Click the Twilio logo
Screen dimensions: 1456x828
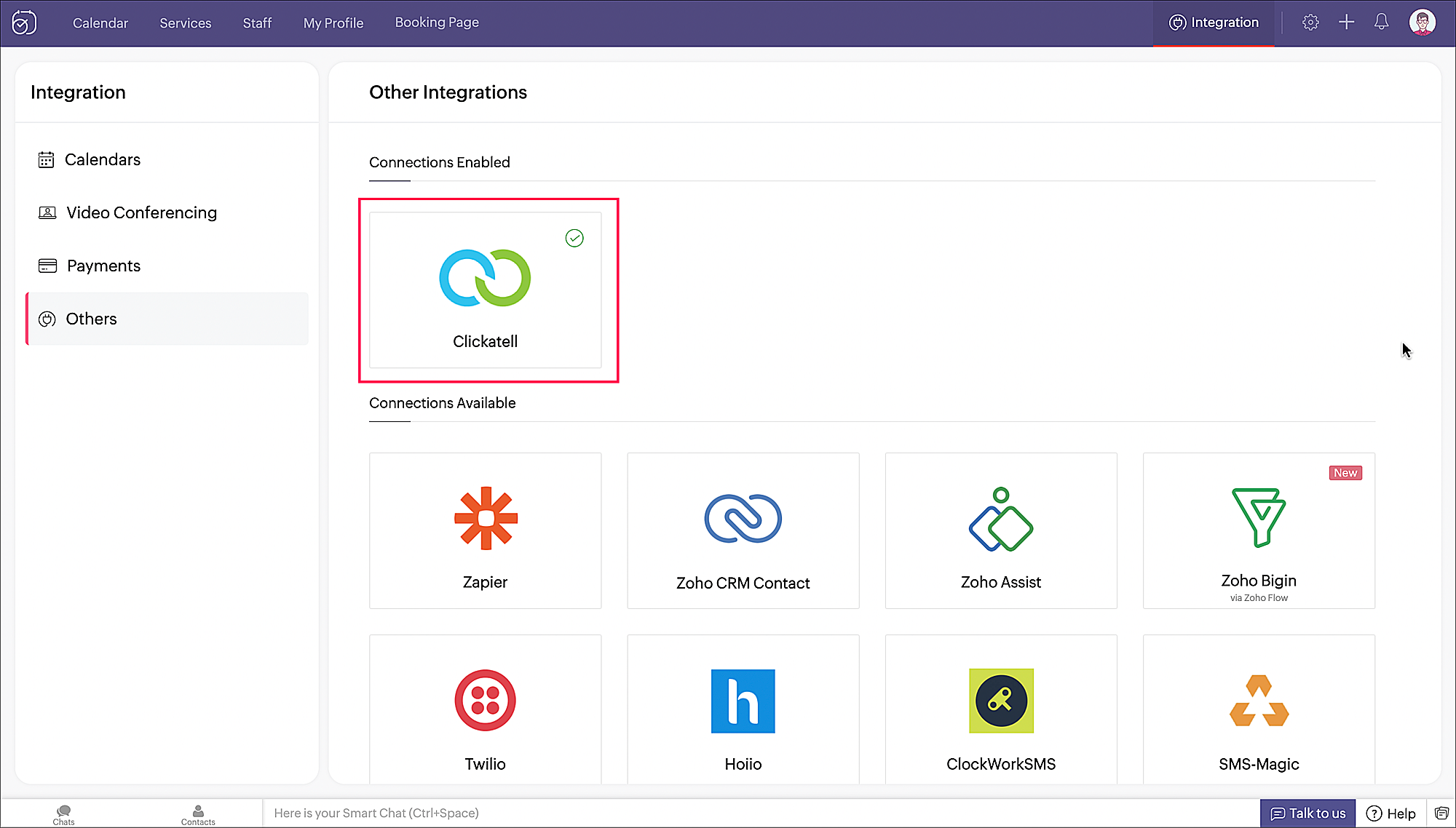[x=486, y=700]
